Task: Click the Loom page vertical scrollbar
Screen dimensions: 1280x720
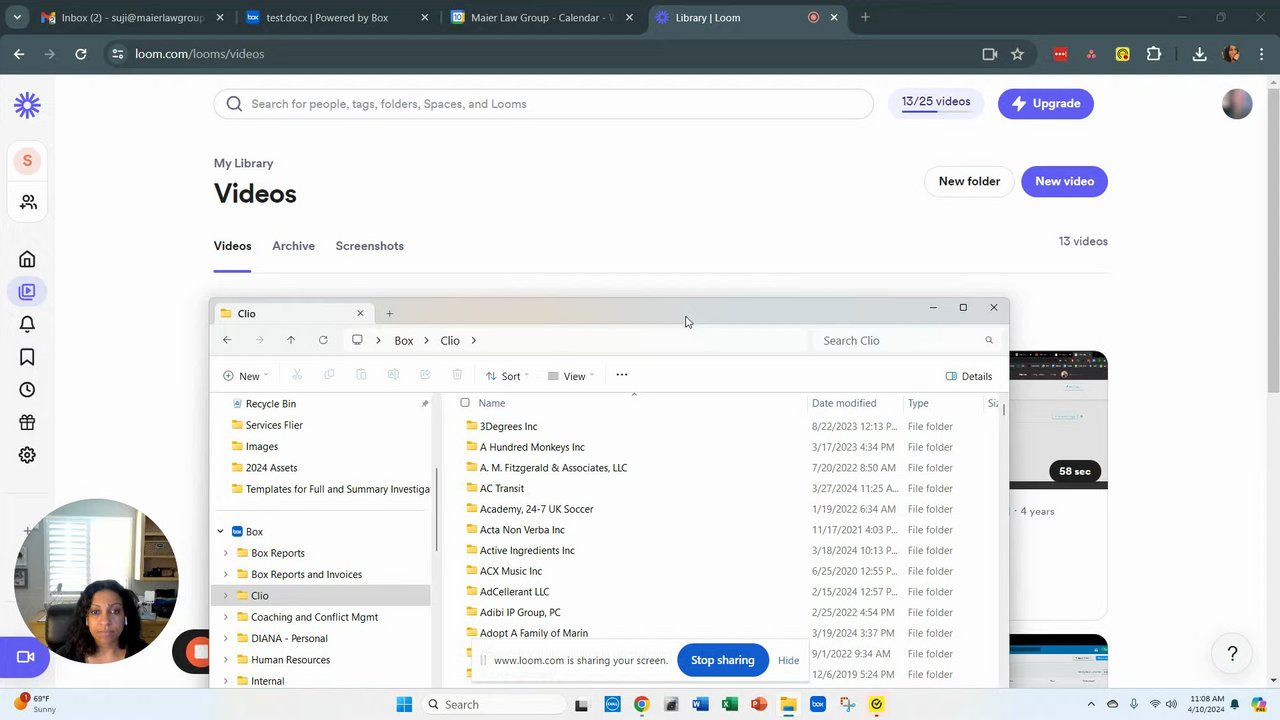Action: click(x=1273, y=240)
